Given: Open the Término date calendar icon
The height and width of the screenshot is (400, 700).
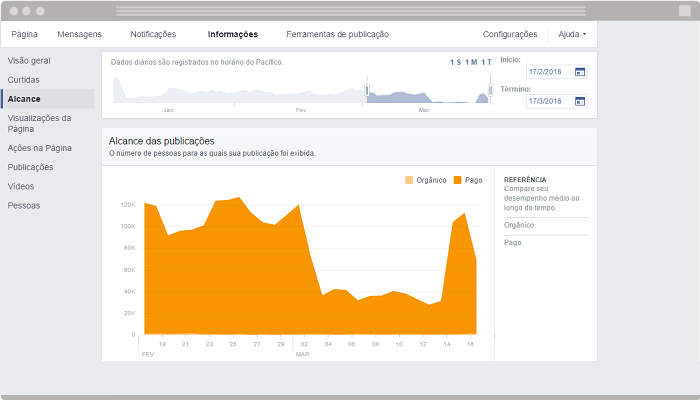Looking at the screenshot, I should point(579,101).
